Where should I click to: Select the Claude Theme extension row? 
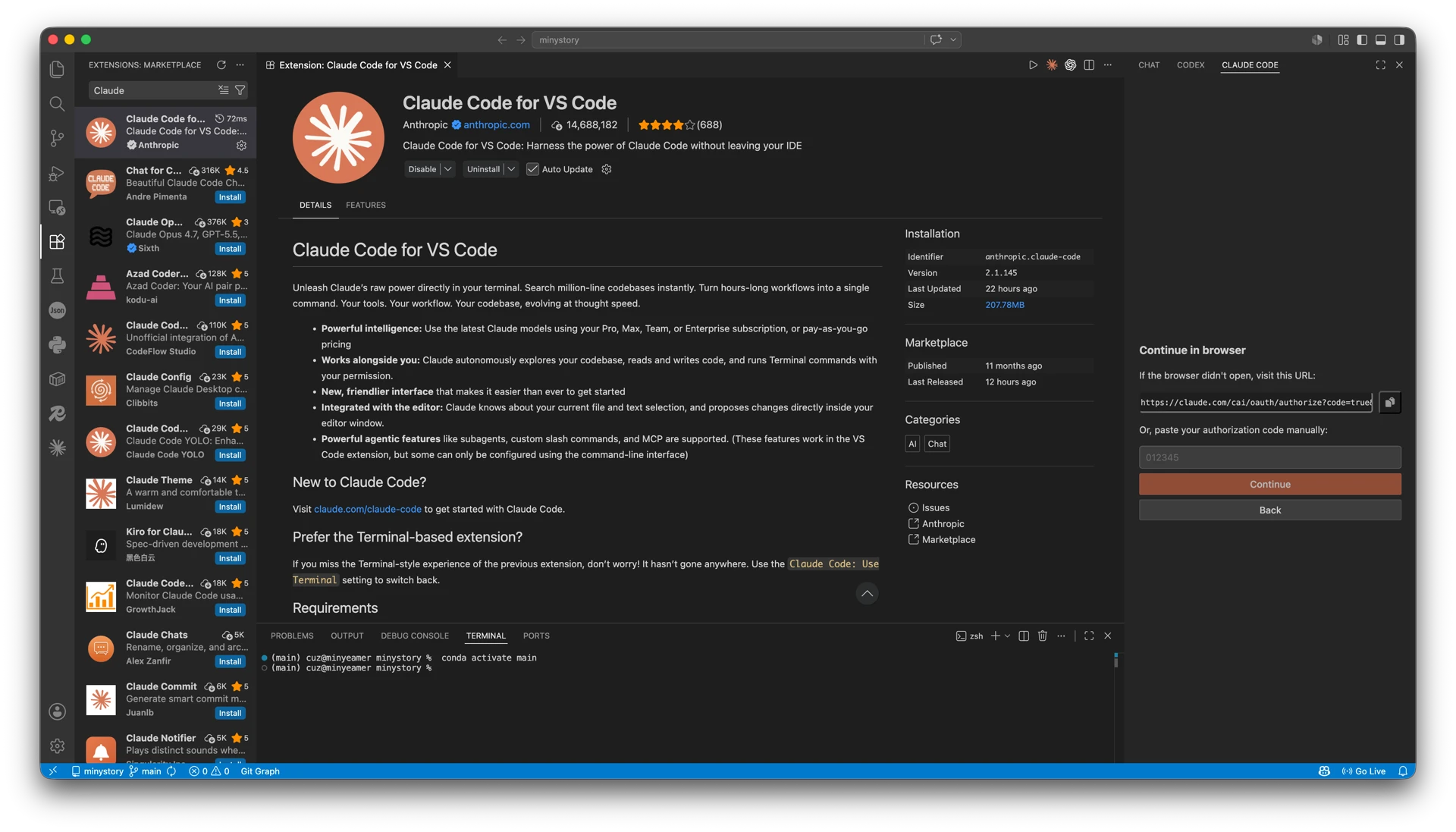tap(166, 493)
